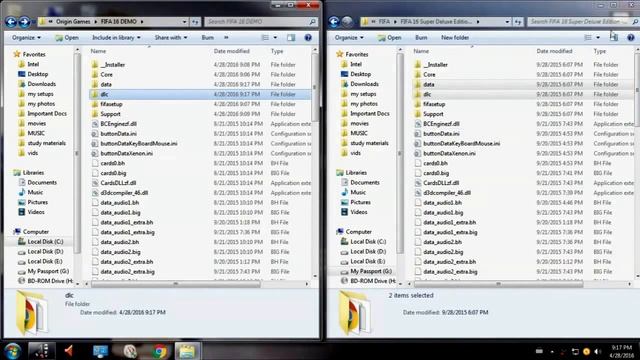Change view icon in right window
640x360 pixels.
click(x=588, y=38)
